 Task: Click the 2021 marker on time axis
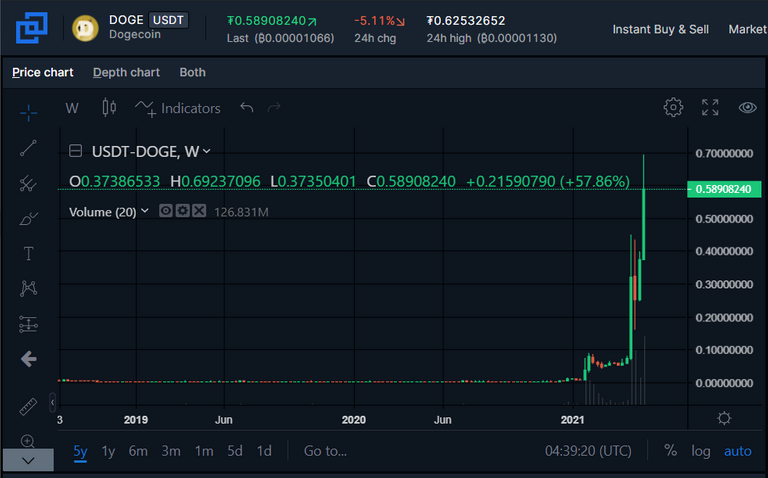pyautogui.click(x=572, y=420)
